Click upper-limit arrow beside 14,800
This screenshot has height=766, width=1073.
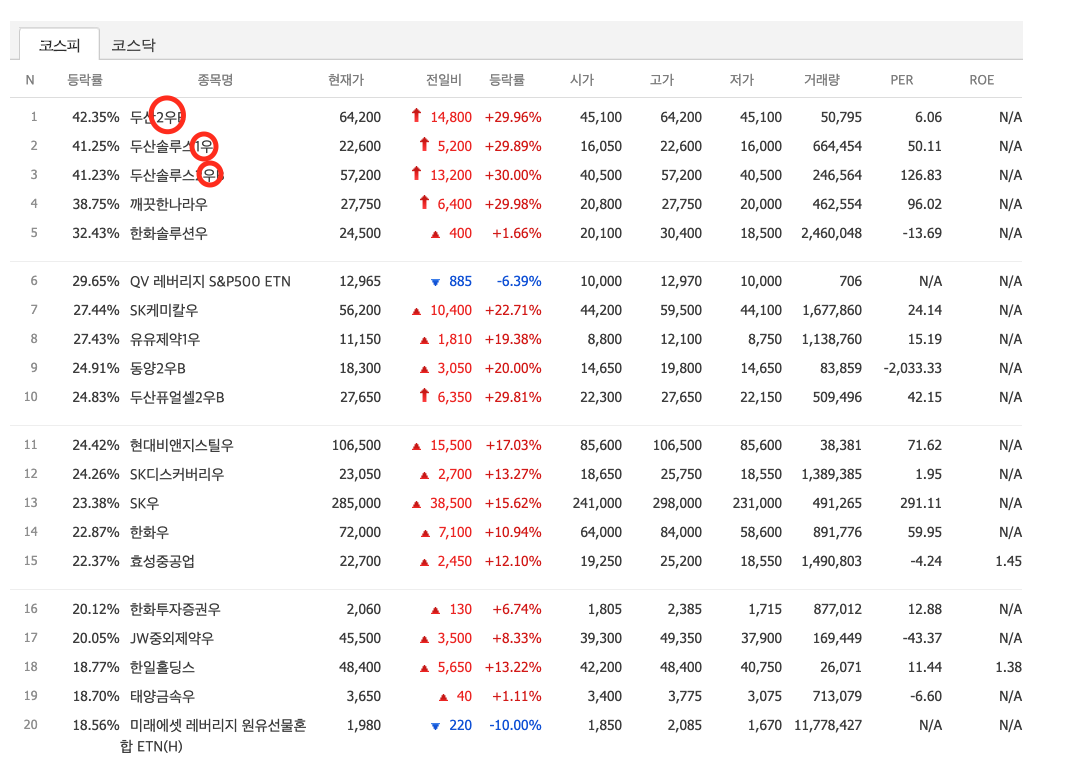click(x=416, y=115)
